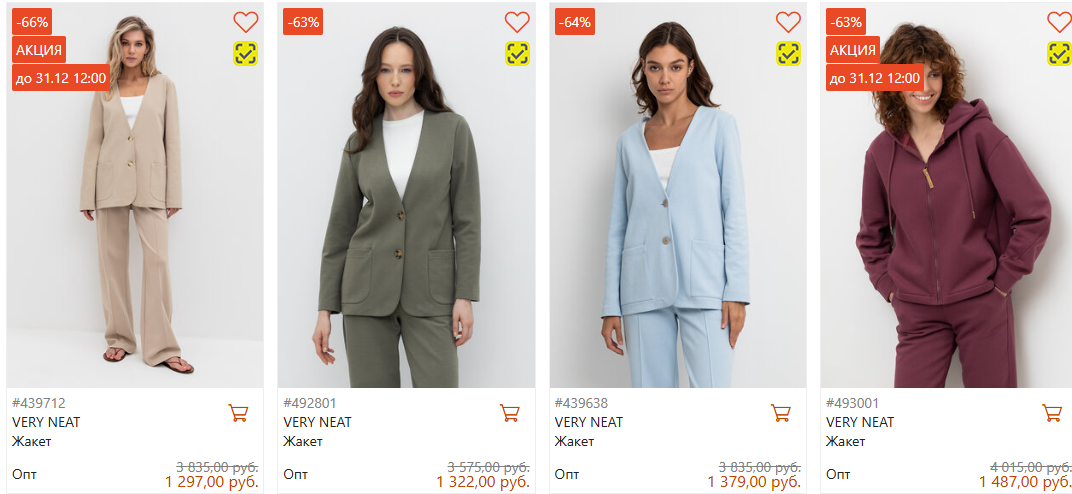The height and width of the screenshot is (494, 1072).
Task: Favorite the olive green jacket #492801
Action: pyautogui.click(x=517, y=22)
